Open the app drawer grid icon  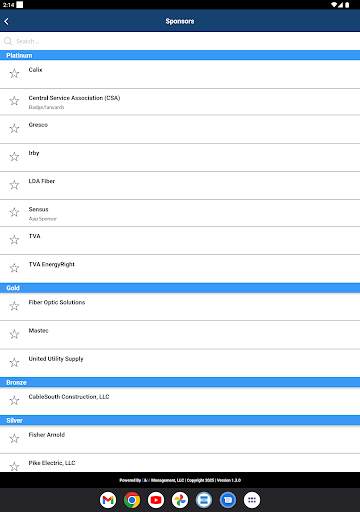click(252, 500)
